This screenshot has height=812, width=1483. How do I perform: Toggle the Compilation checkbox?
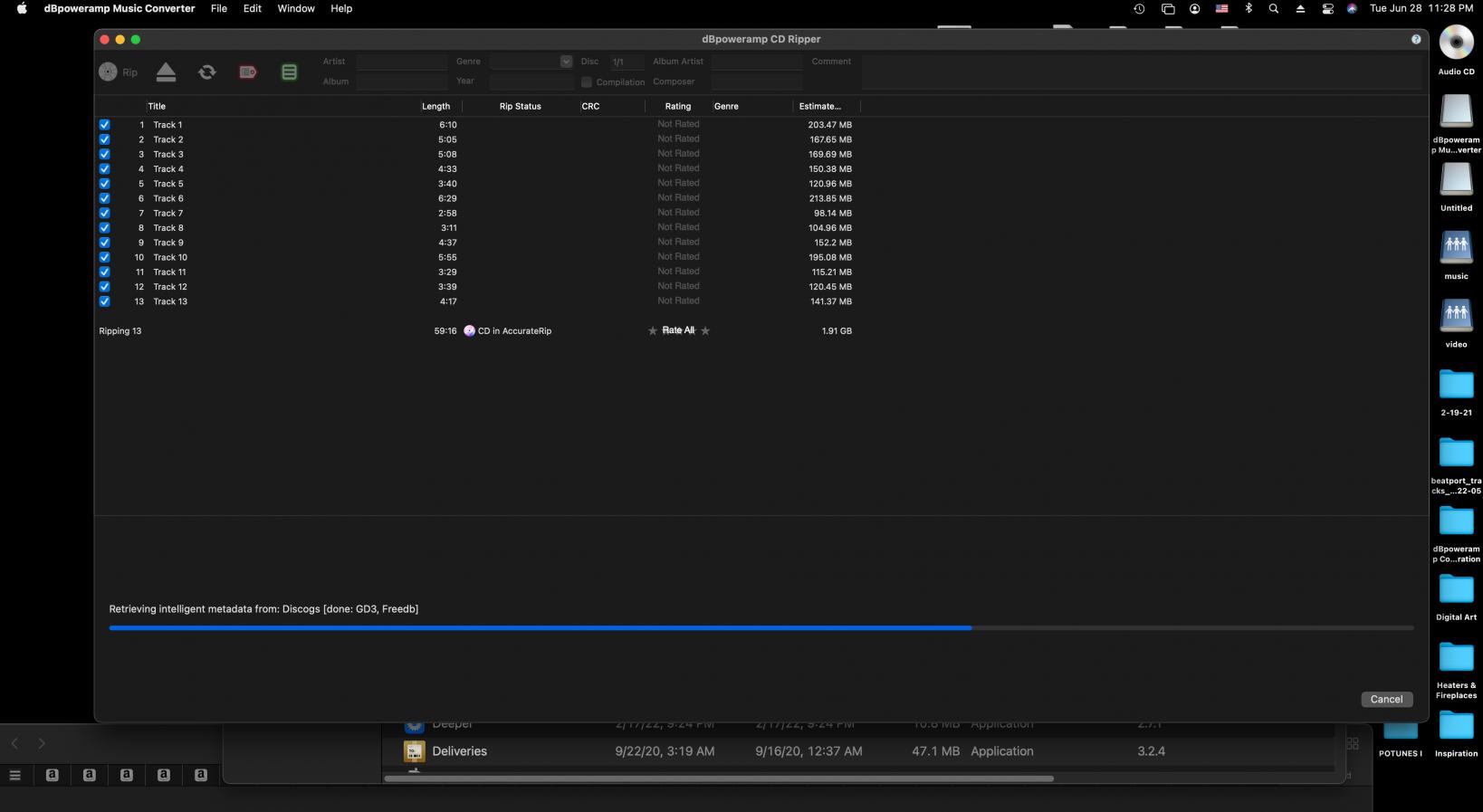[587, 81]
